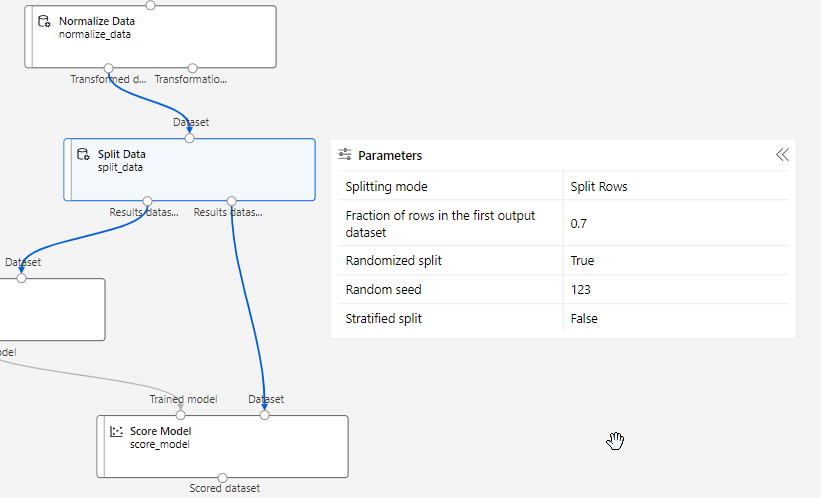Screen dimensions: 821x498
Task: Click Stratified split False value
Action: pos(584,319)
